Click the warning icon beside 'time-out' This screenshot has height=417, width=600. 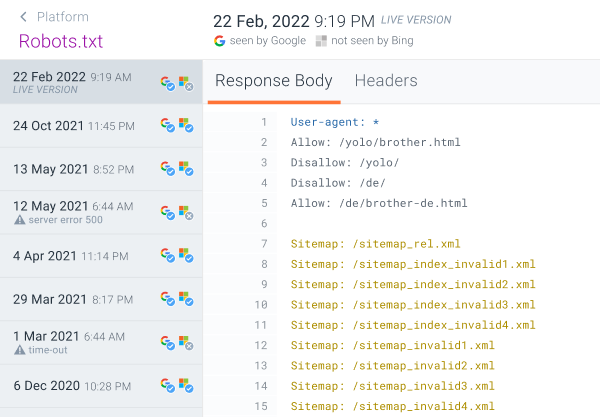[x=20, y=350]
